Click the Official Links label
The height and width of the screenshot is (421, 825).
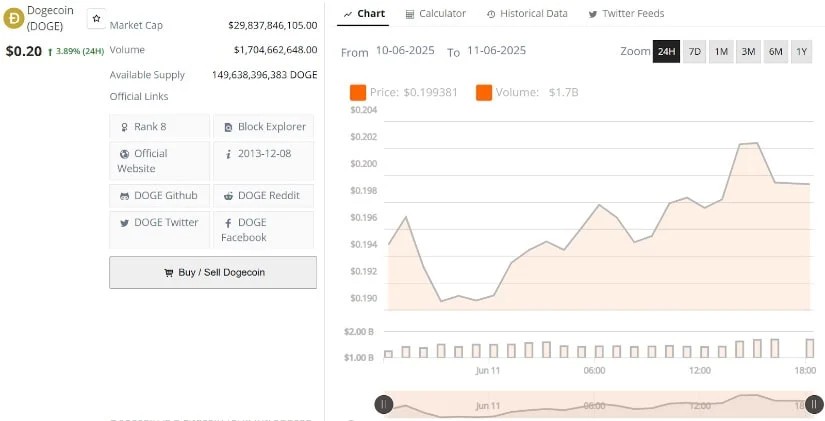pos(139,97)
